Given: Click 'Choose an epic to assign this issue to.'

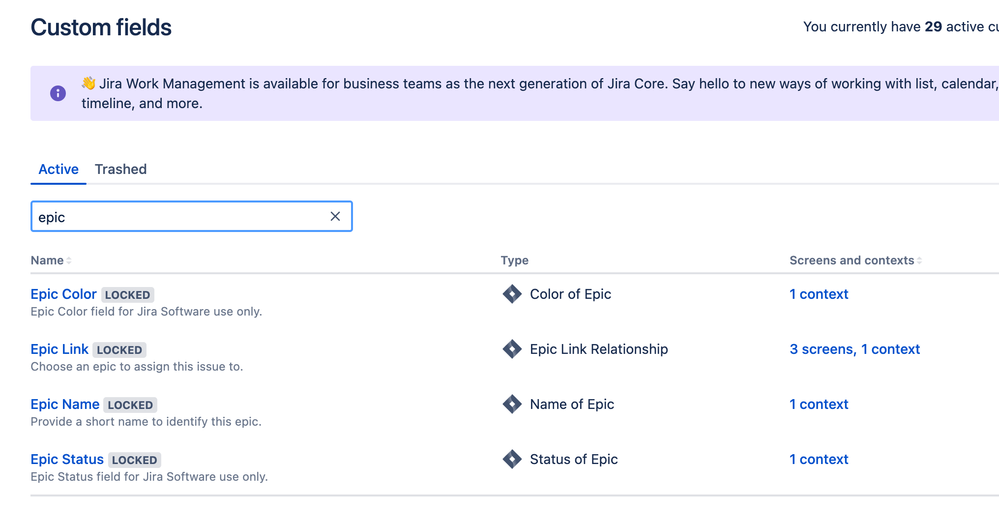Looking at the screenshot, I should 137,367.
